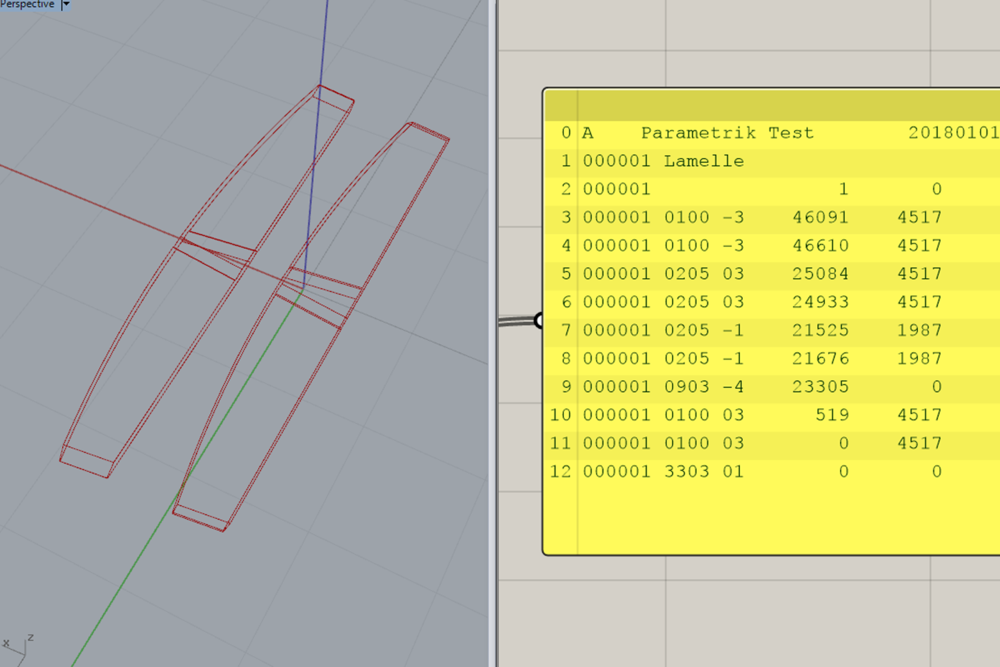Image resolution: width=1000 pixels, height=667 pixels.
Task: Select row 12 '3303 01' entry
Action: tap(704, 471)
